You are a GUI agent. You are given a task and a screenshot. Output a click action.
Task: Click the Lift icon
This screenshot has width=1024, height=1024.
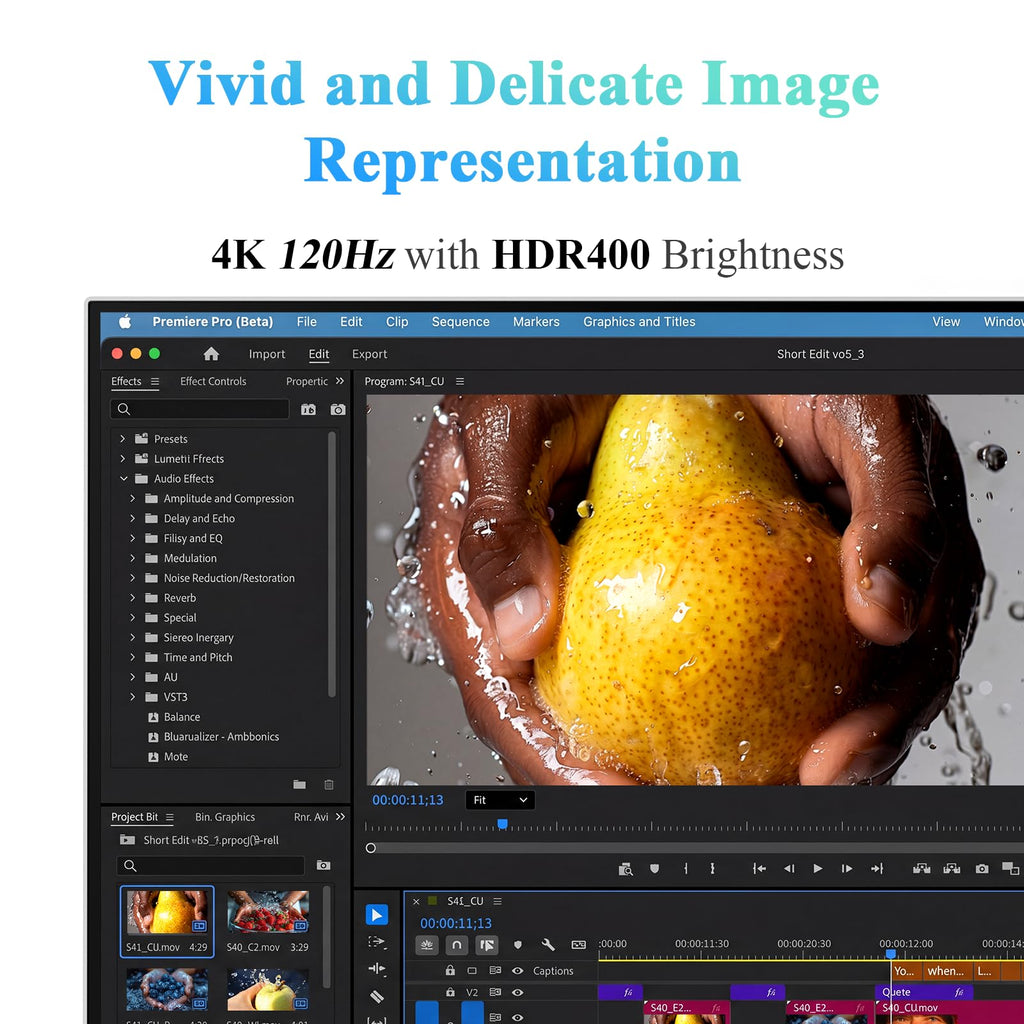921,869
